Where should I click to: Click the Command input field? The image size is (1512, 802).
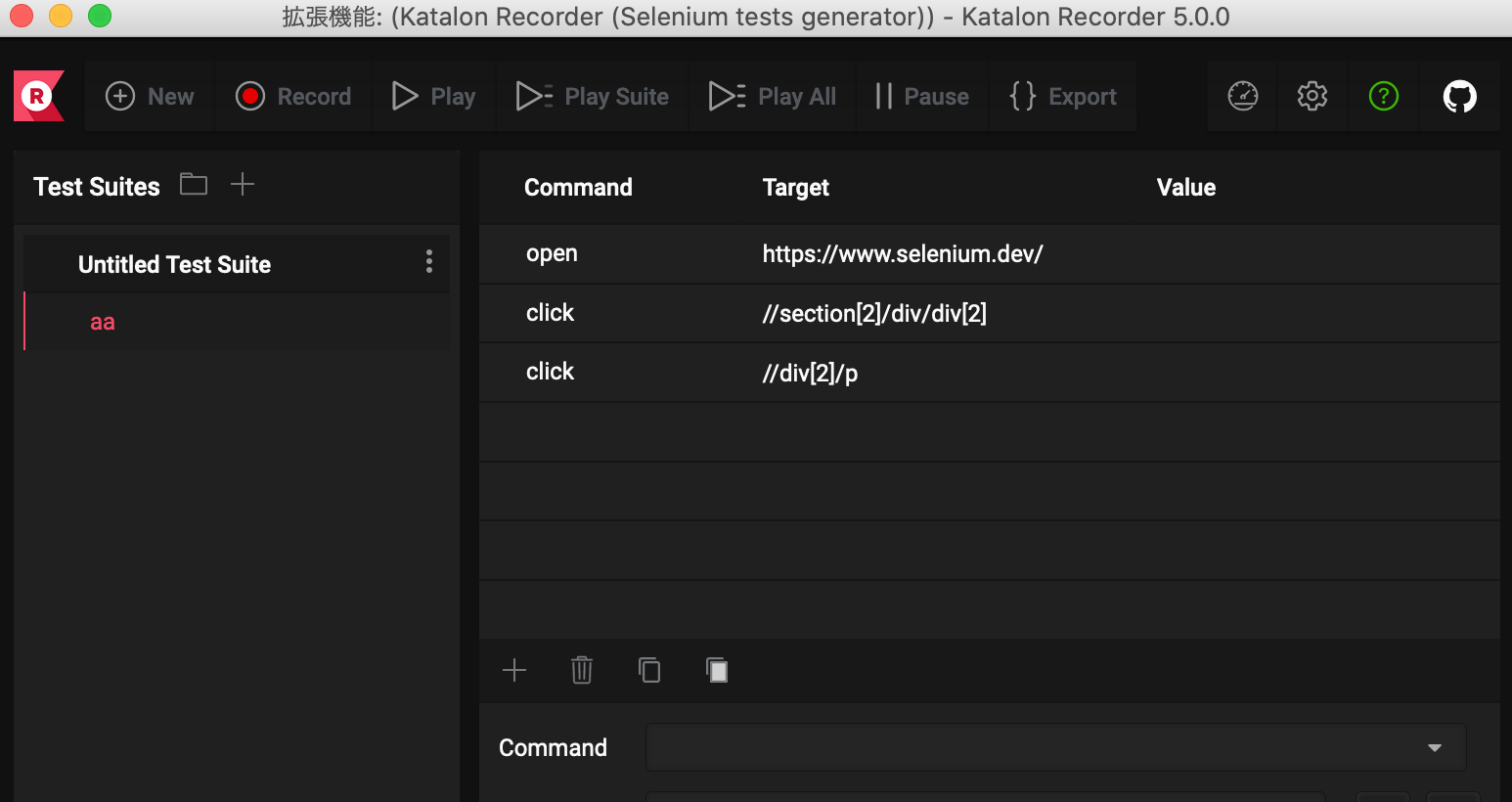click(1055, 748)
